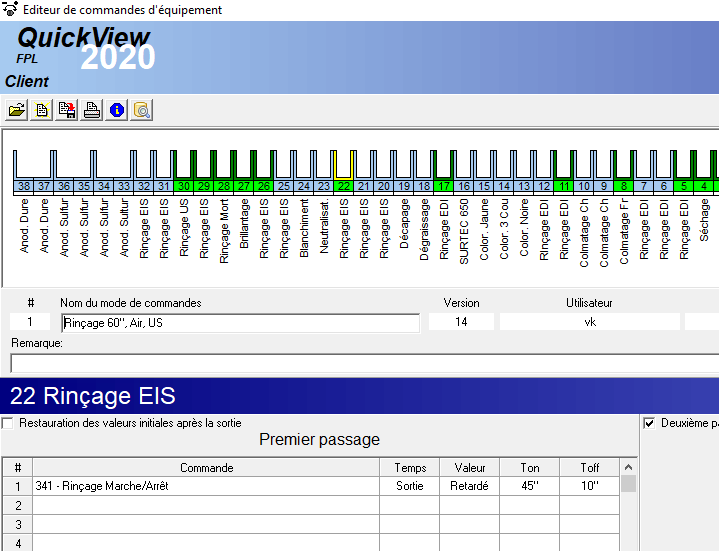719x551 pixels.
Task: Click into the Remarque text field
Action: pyautogui.click(x=365, y=364)
